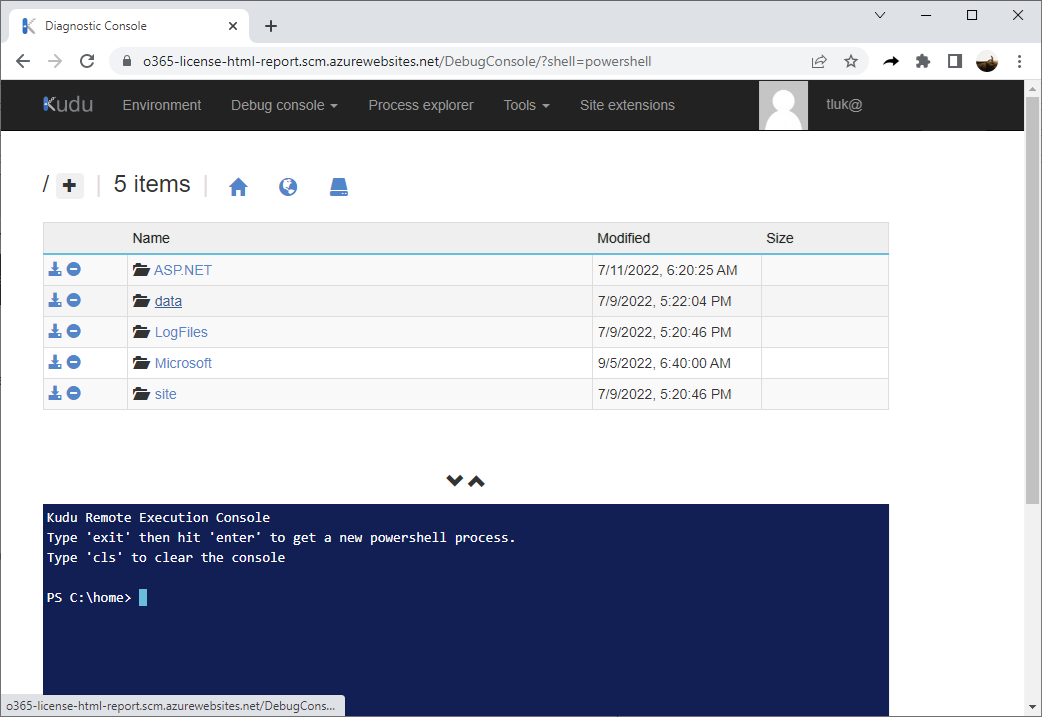Go forward in browser history
1042x717 pixels.
(54, 61)
